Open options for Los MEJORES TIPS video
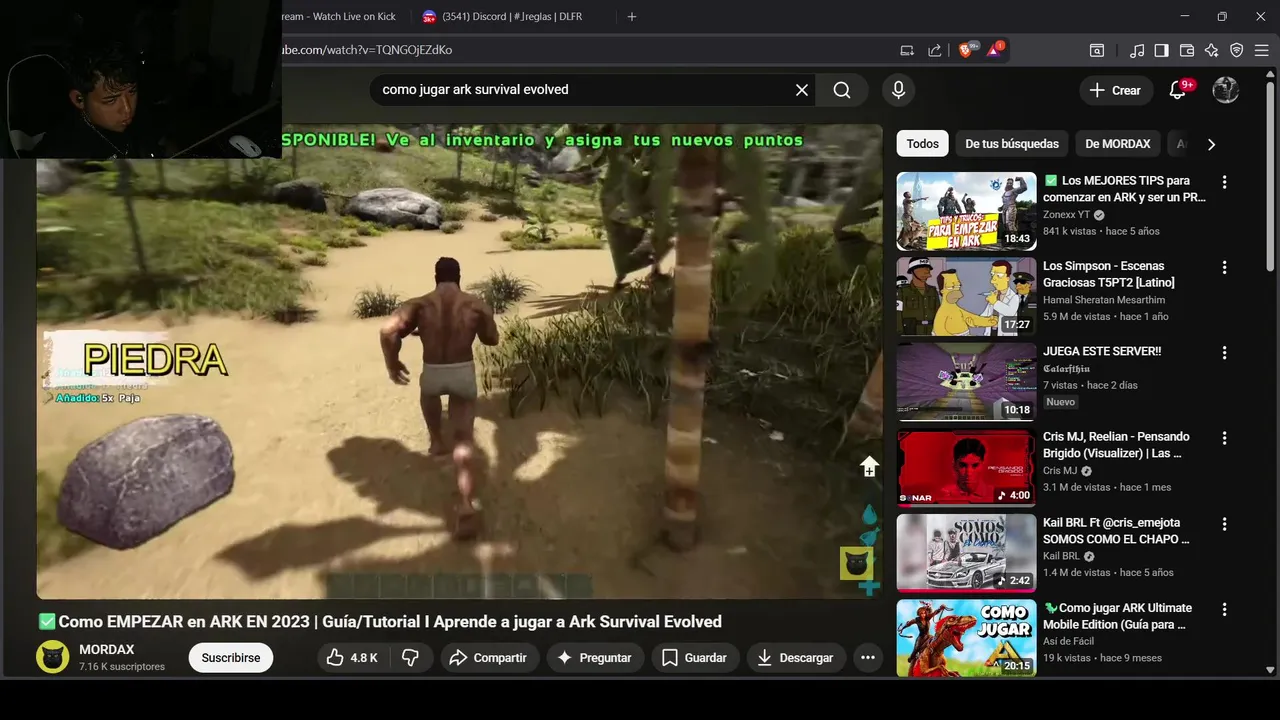The height and width of the screenshot is (720, 1280). 1224,182
